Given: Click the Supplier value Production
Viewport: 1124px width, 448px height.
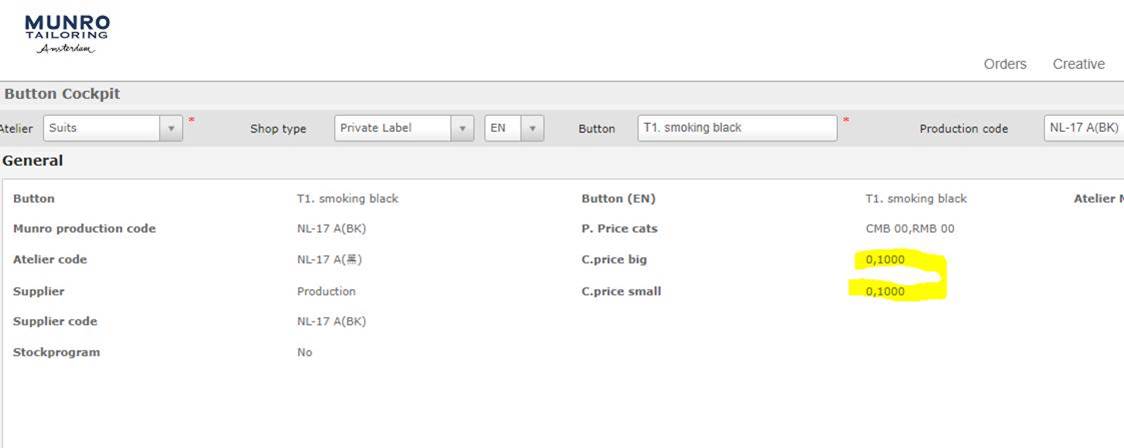Looking at the screenshot, I should pyautogui.click(x=326, y=291).
